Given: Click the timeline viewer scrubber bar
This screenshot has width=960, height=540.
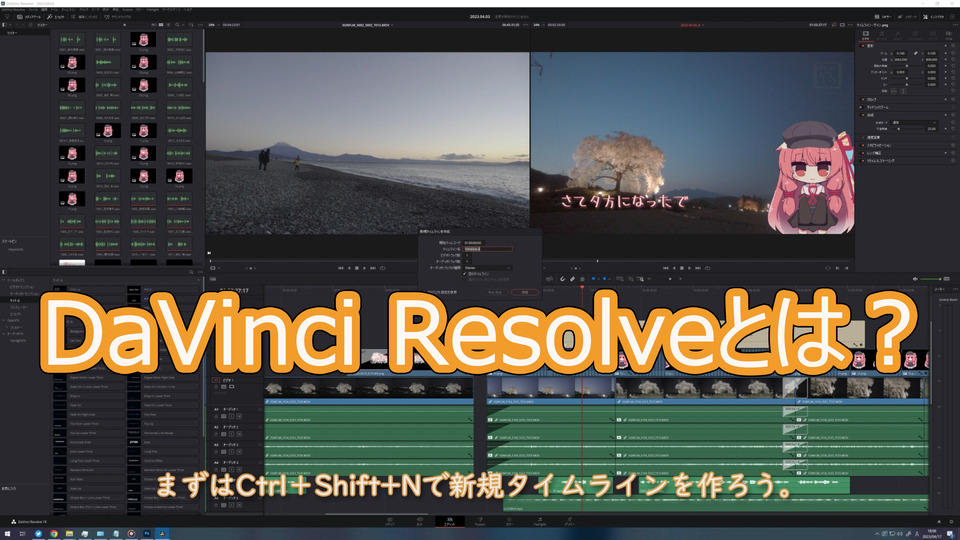Looking at the screenshot, I should pyautogui.click(x=692, y=261).
